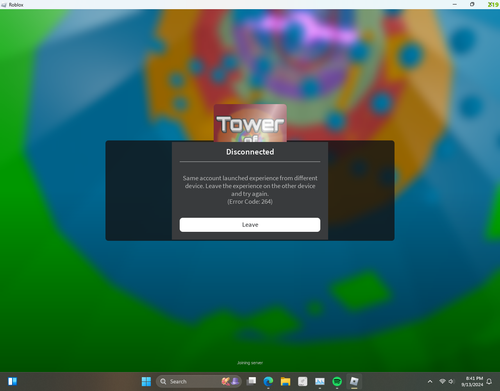Click the 'Disconnected' dialog heading
The height and width of the screenshot is (391, 500).
tap(250, 152)
